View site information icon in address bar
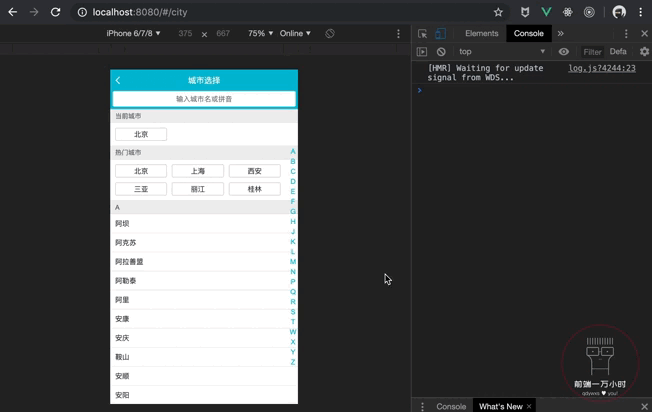652x412 pixels. tap(82, 12)
